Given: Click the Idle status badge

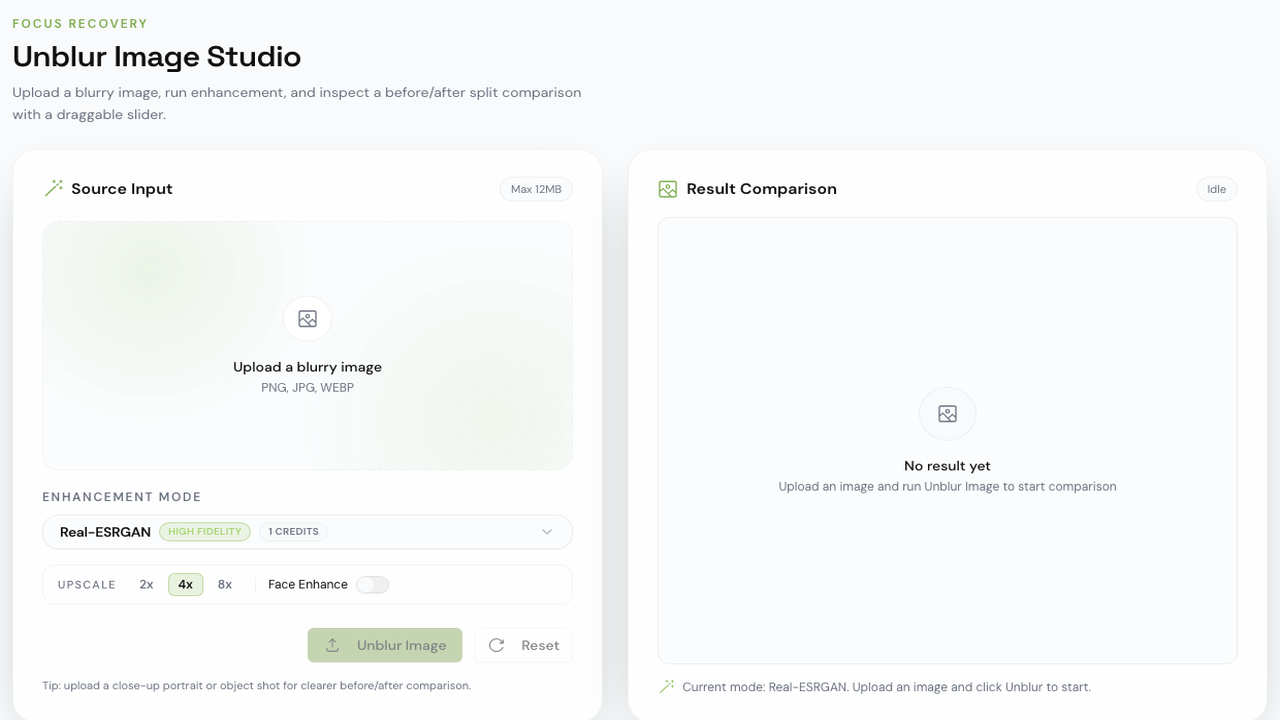Looking at the screenshot, I should (1216, 189).
